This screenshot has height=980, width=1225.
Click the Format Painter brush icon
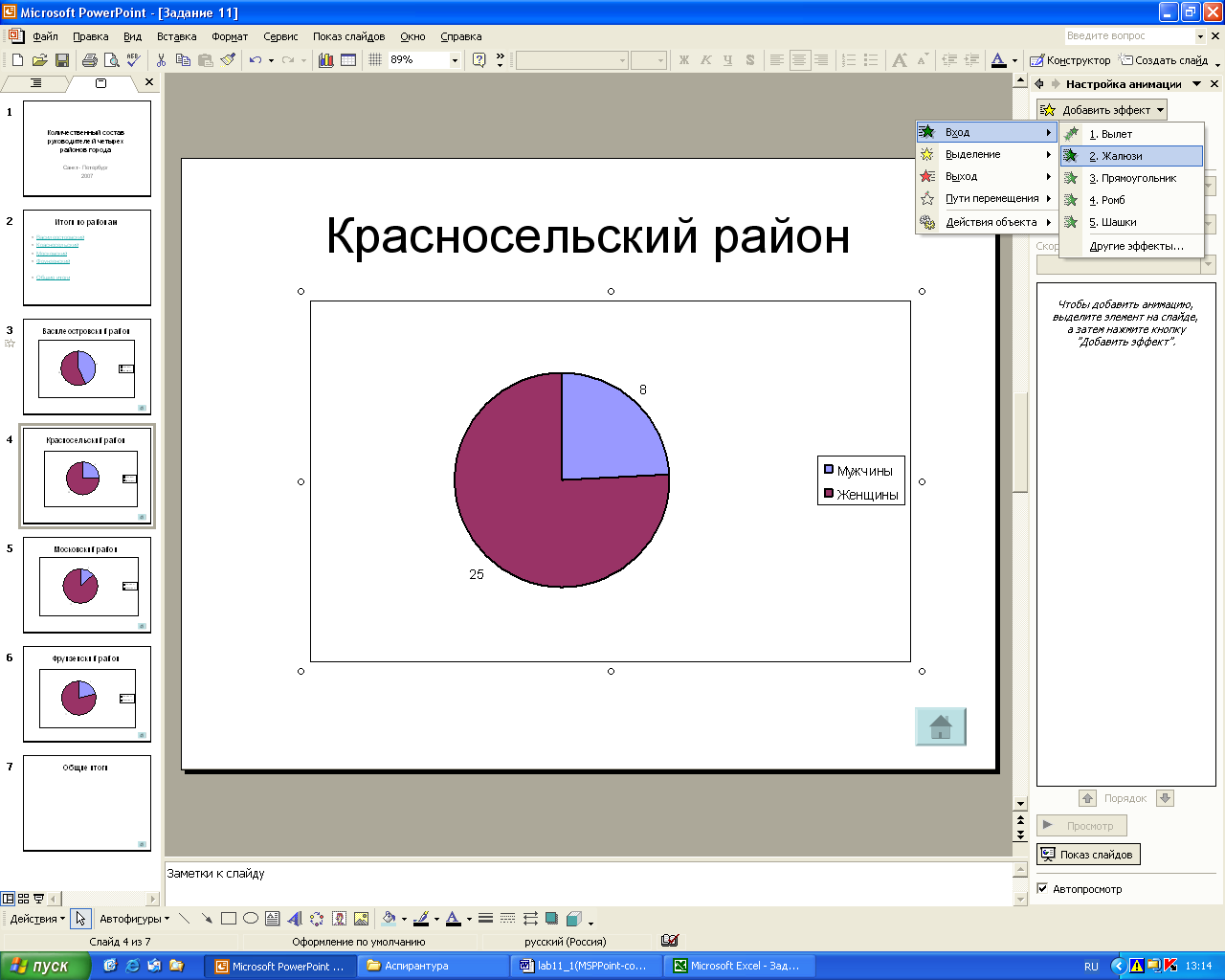point(227,60)
